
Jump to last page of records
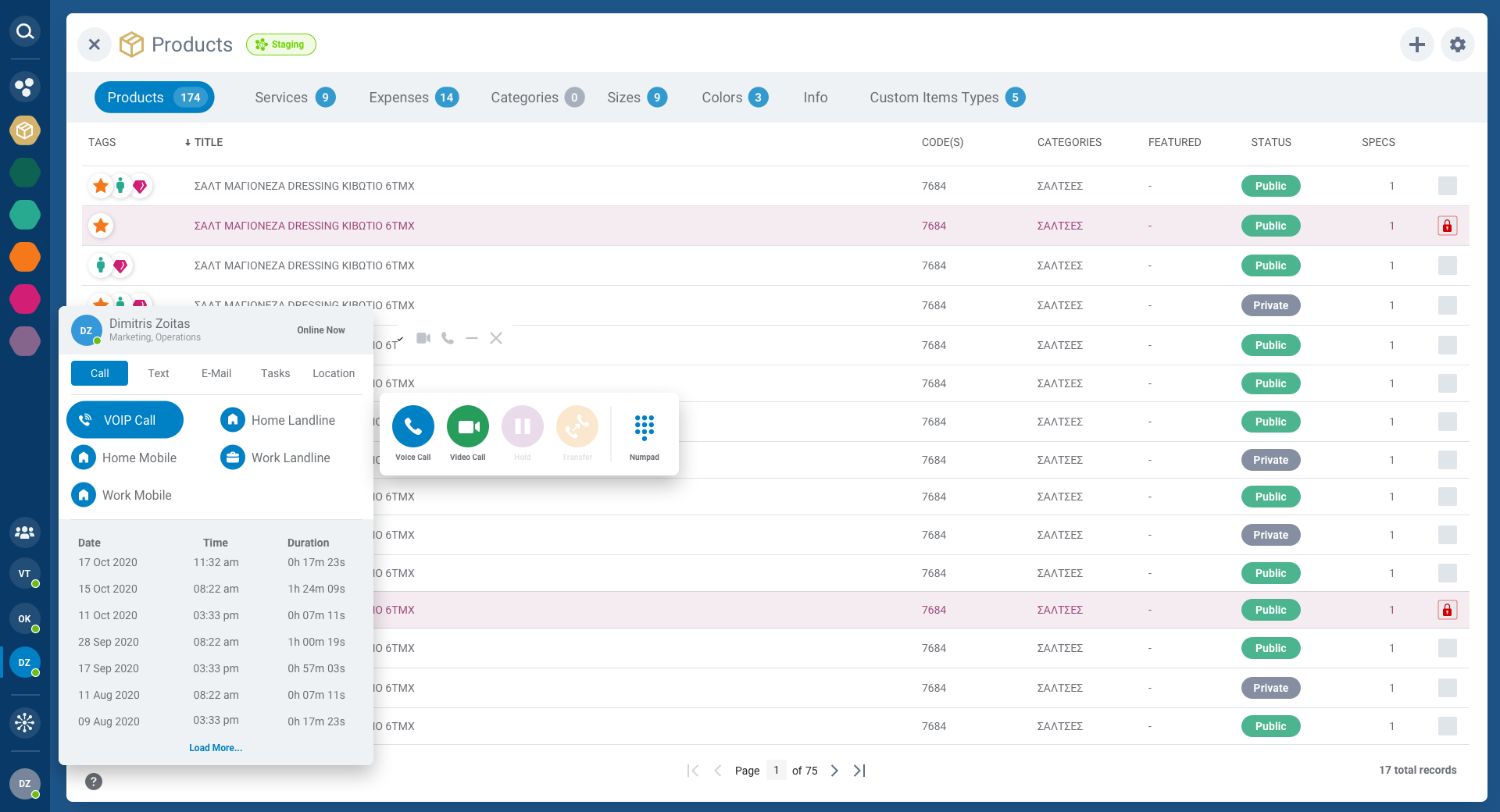coord(859,771)
